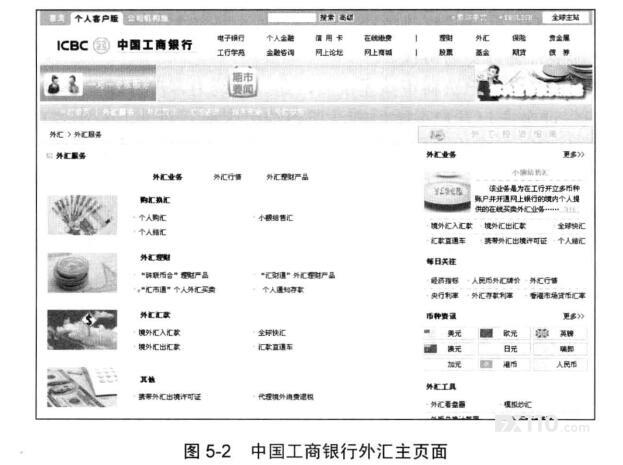This screenshot has height=465, width=623.
Task: Select the 外汇业务 tab under 外汇服务
Action: click(x=167, y=177)
